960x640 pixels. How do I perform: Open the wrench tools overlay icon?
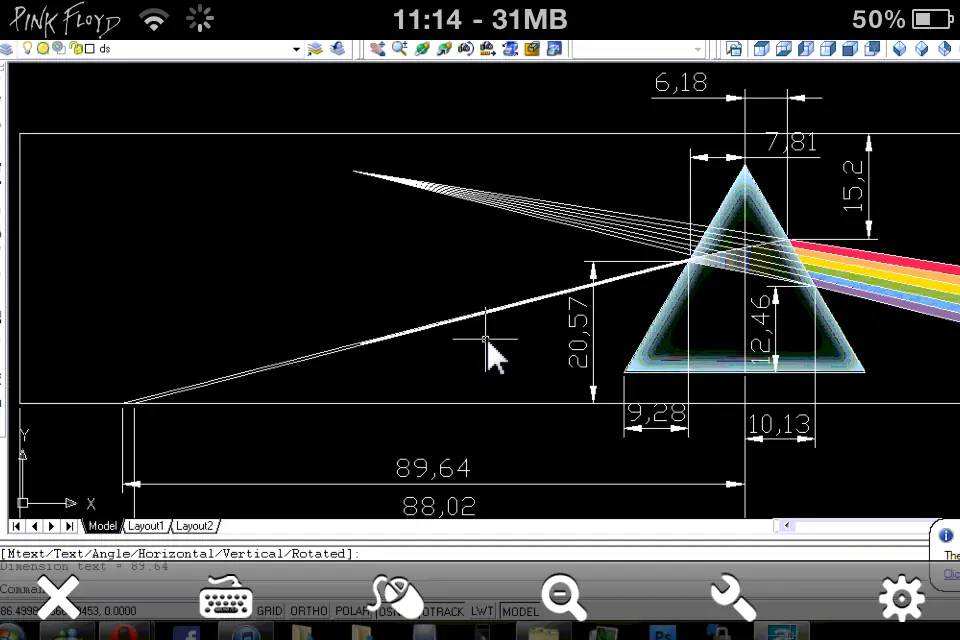pyautogui.click(x=732, y=597)
